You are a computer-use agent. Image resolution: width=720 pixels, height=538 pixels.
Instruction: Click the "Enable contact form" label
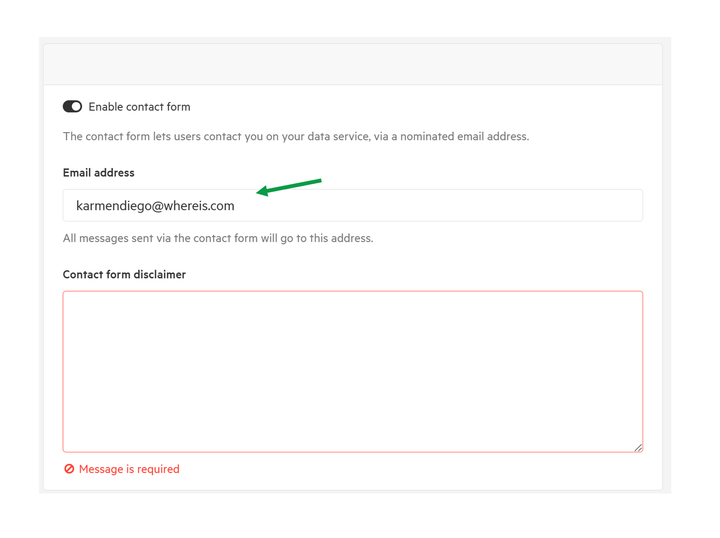[139, 107]
